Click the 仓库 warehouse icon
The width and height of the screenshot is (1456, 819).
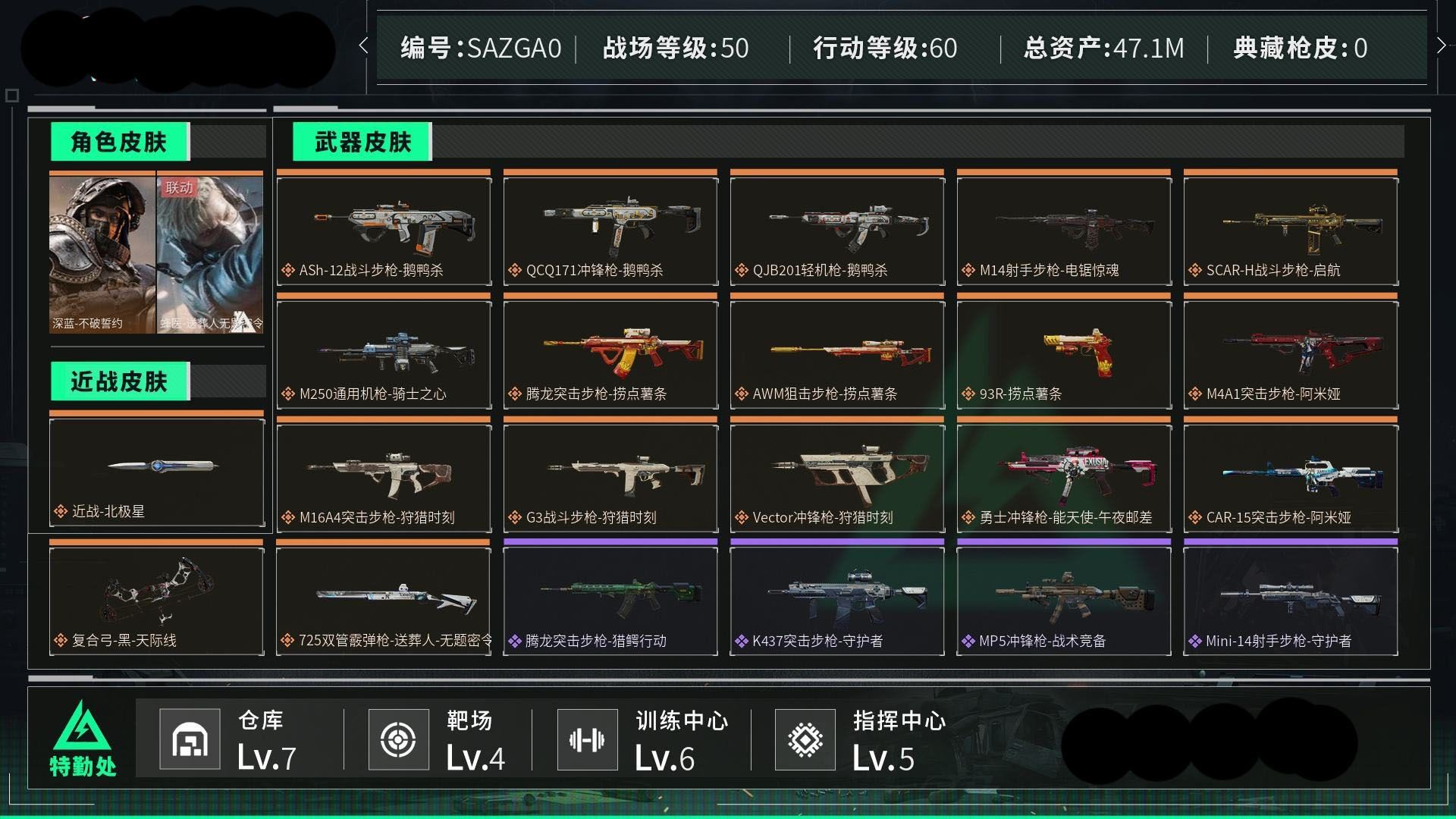190,739
